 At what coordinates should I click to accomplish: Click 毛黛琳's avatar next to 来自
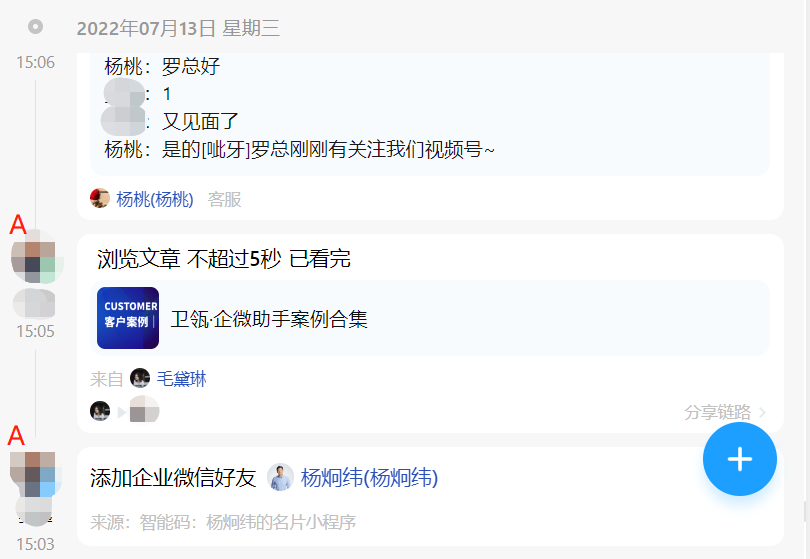139,378
